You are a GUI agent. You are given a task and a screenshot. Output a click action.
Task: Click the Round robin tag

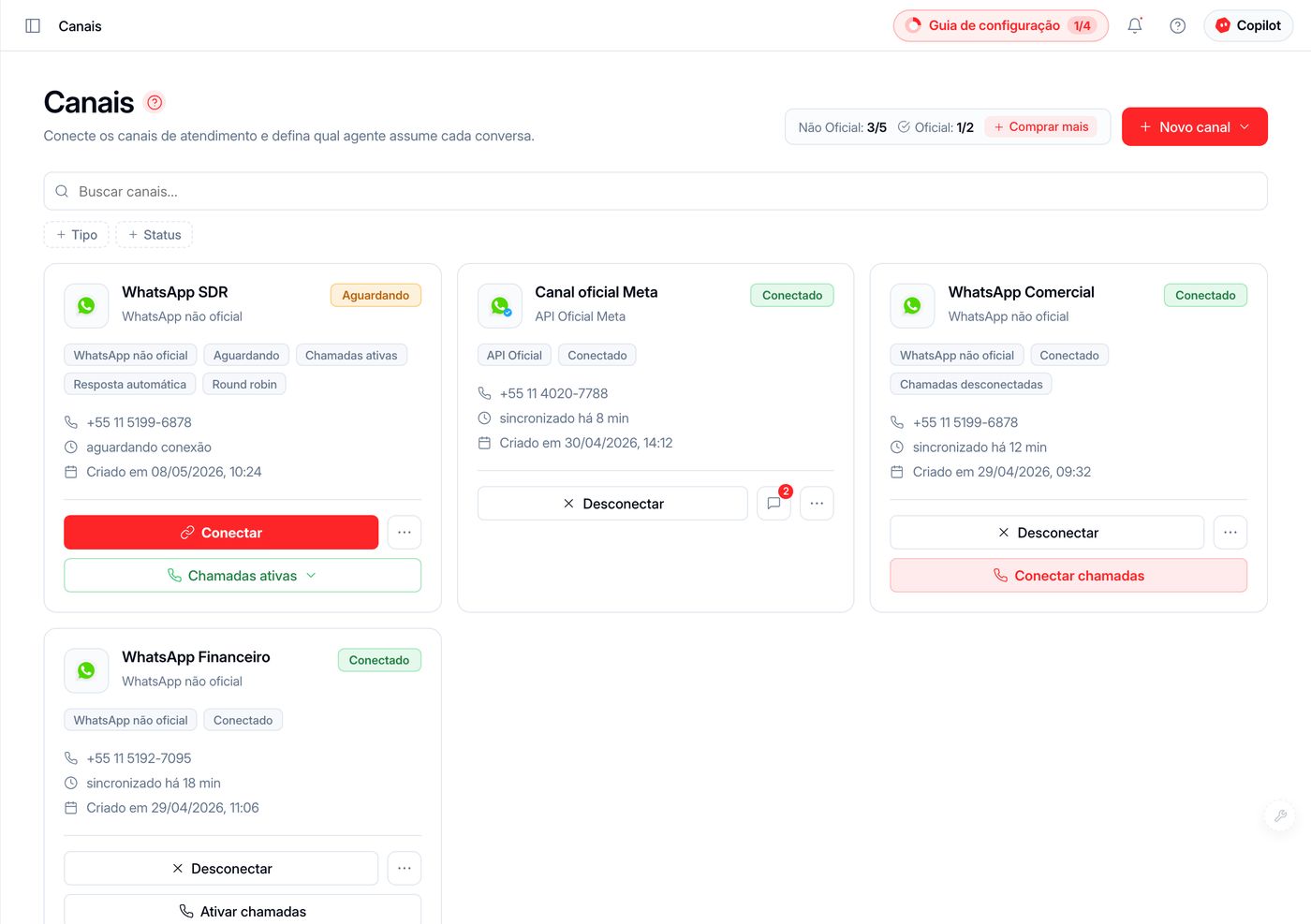point(244,385)
